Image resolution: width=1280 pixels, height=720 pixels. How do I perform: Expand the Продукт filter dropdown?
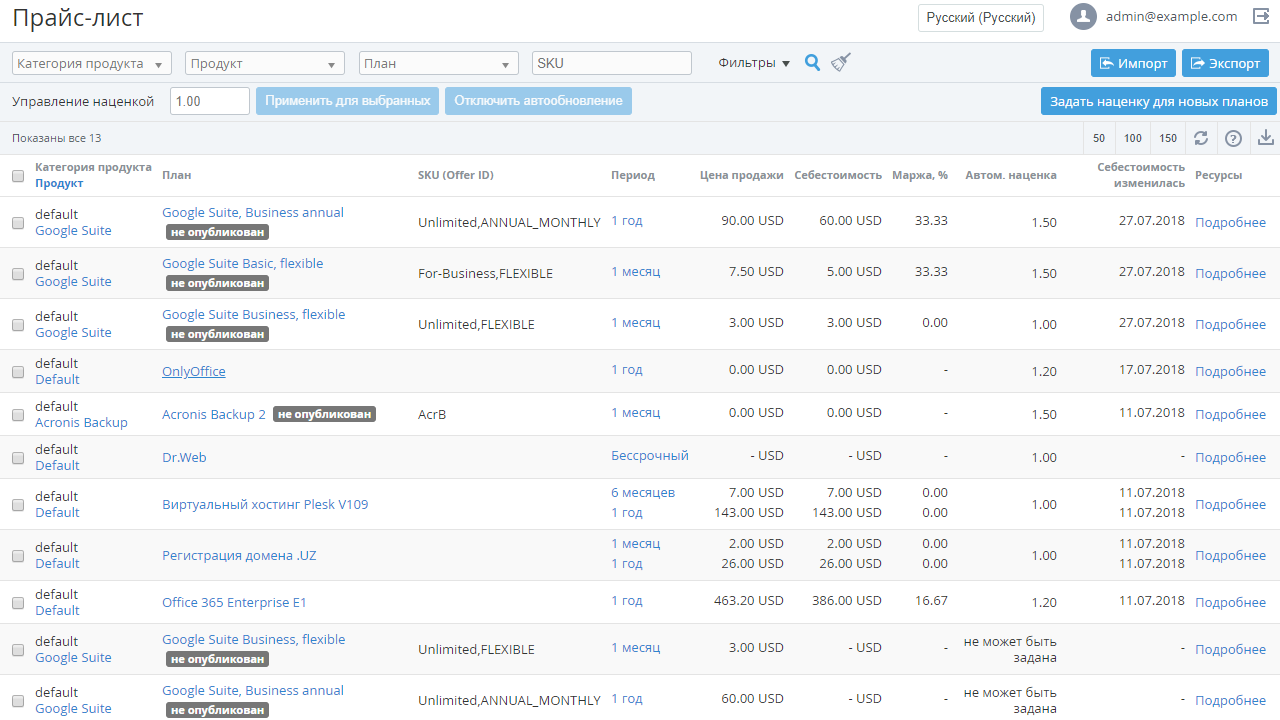265,63
